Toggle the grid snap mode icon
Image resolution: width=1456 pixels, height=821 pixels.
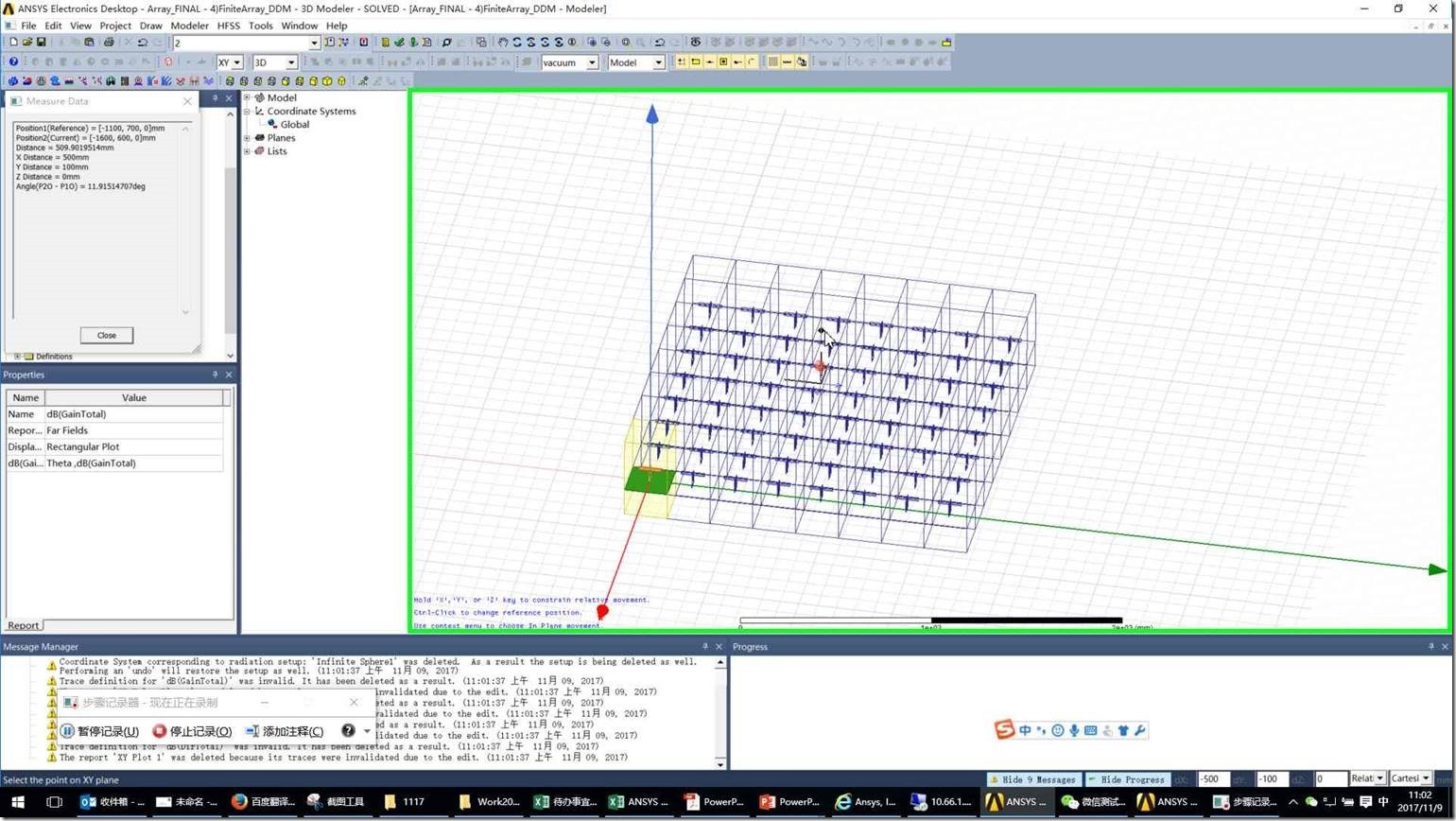[x=681, y=62]
